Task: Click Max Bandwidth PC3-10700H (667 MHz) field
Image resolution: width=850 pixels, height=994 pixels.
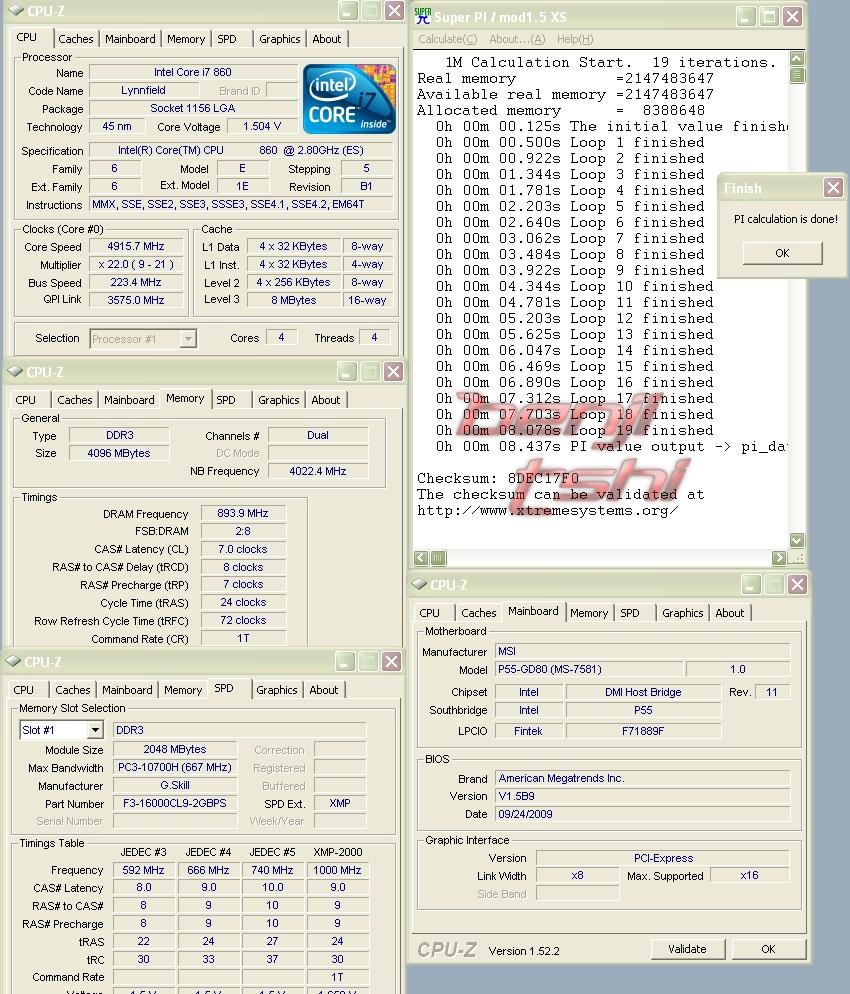Action: coord(174,767)
